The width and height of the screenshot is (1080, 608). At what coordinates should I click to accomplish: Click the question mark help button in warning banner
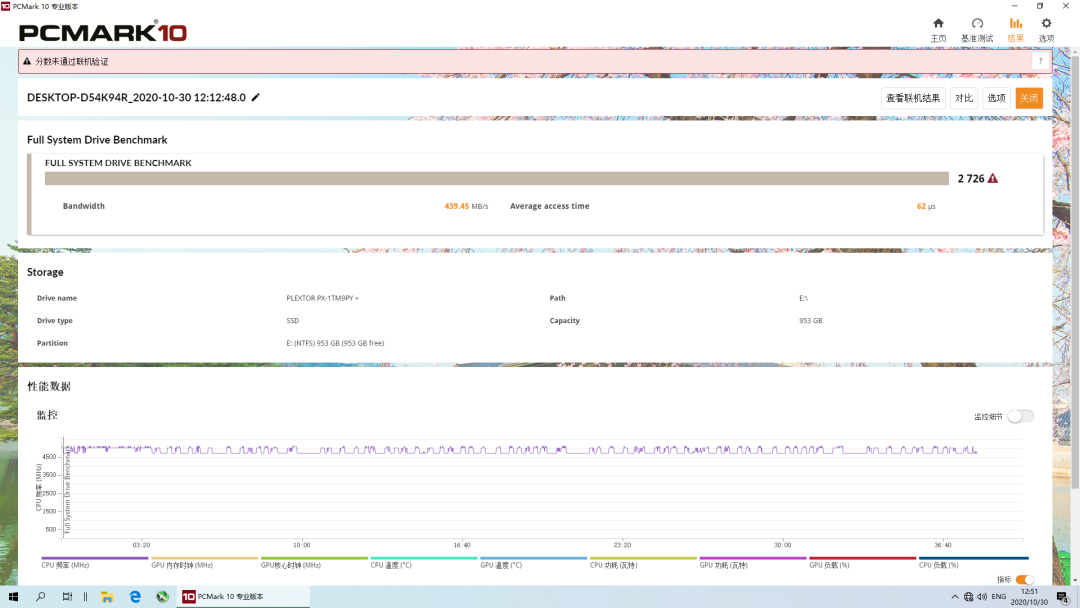click(x=1039, y=61)
